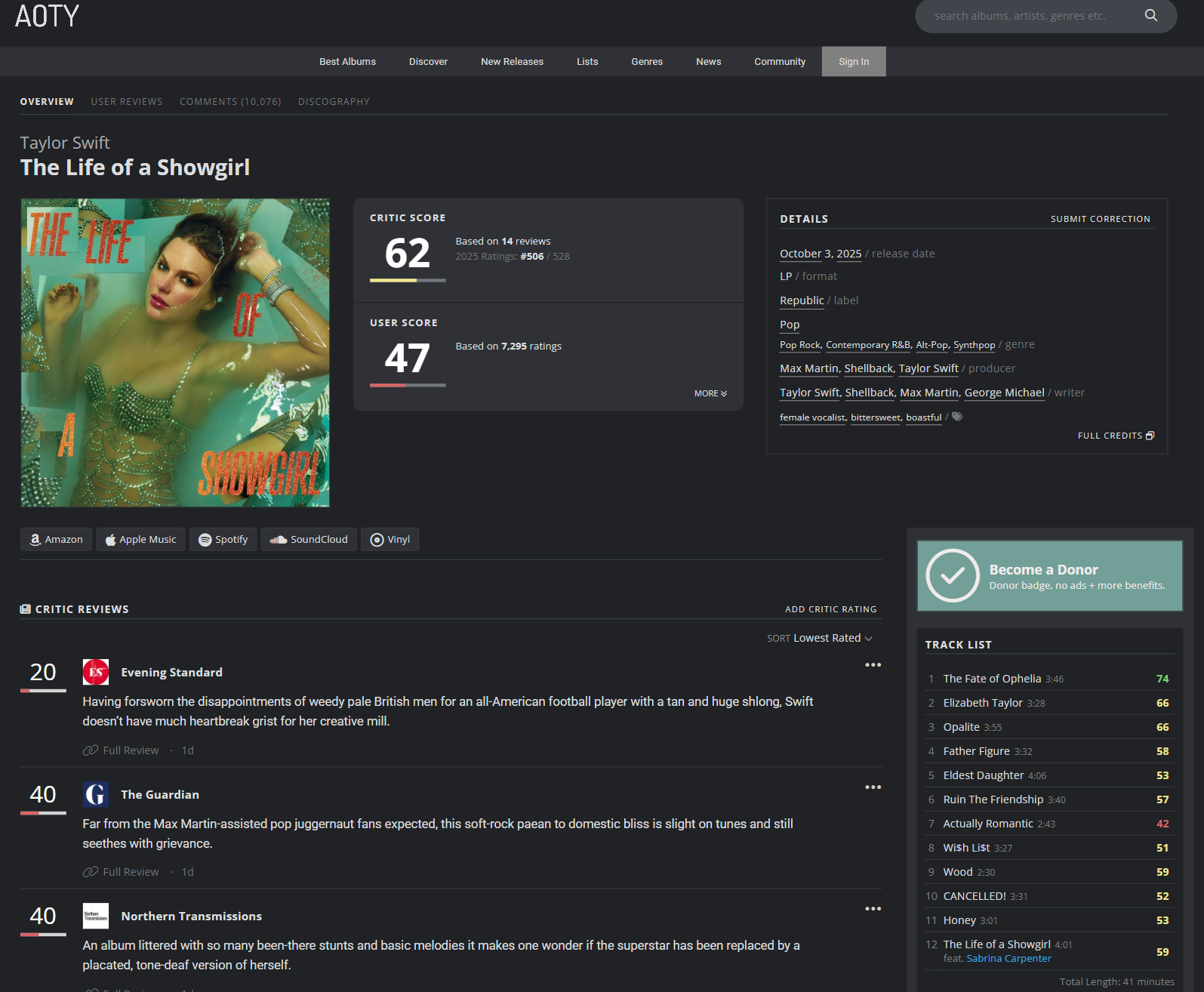1204x992 pixels.
Task: Click the Vinyl purchase button
Action: click(x=390, y=539)
